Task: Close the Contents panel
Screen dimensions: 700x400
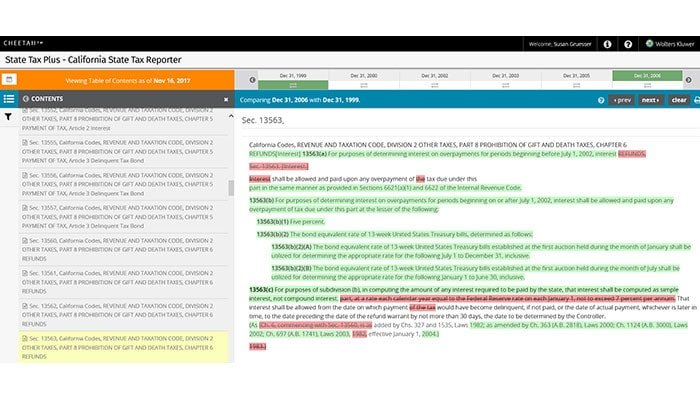Action: [226, 99]
